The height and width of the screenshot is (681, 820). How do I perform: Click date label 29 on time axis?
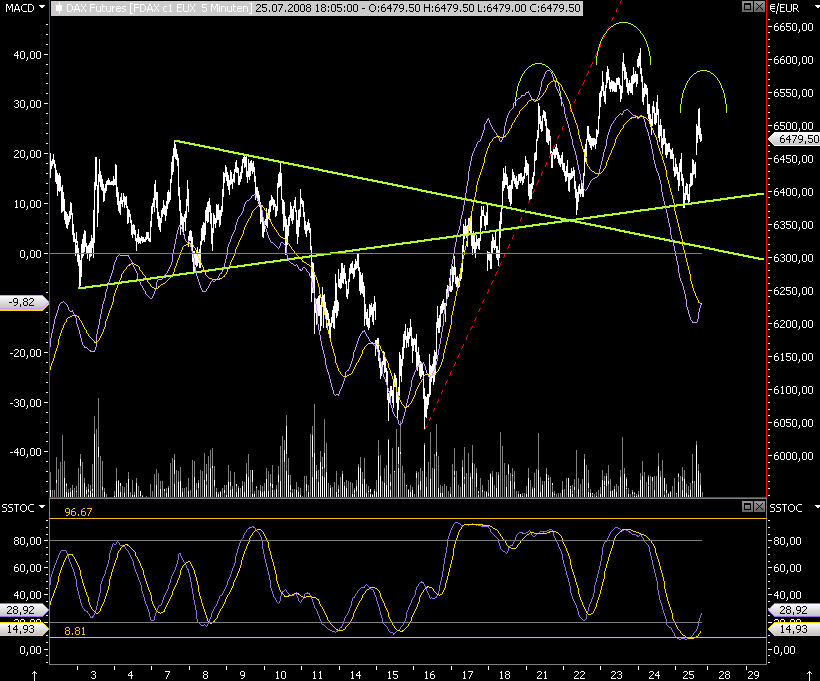tap(753, 675)
